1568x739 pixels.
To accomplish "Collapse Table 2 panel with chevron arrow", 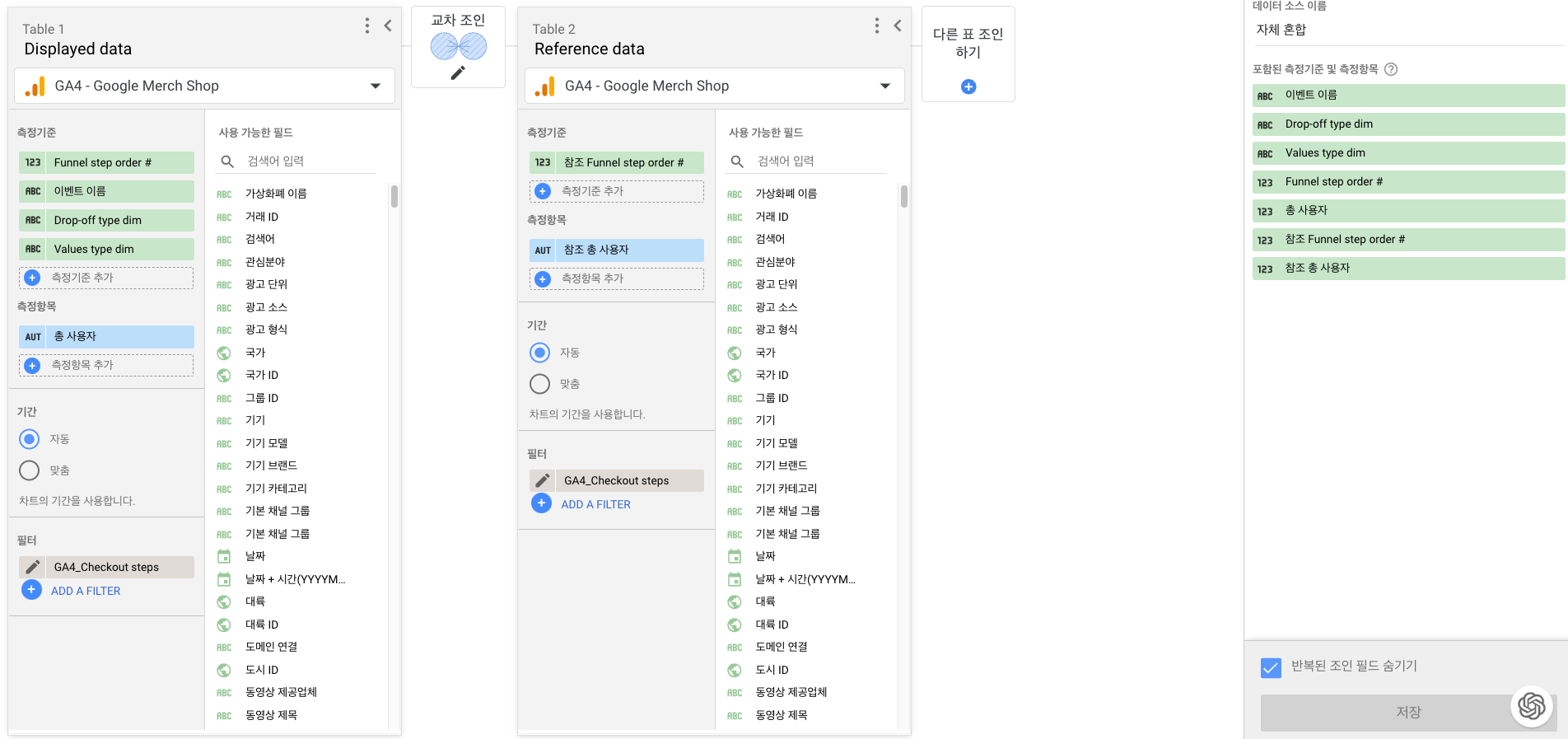I will pos(898,26).
